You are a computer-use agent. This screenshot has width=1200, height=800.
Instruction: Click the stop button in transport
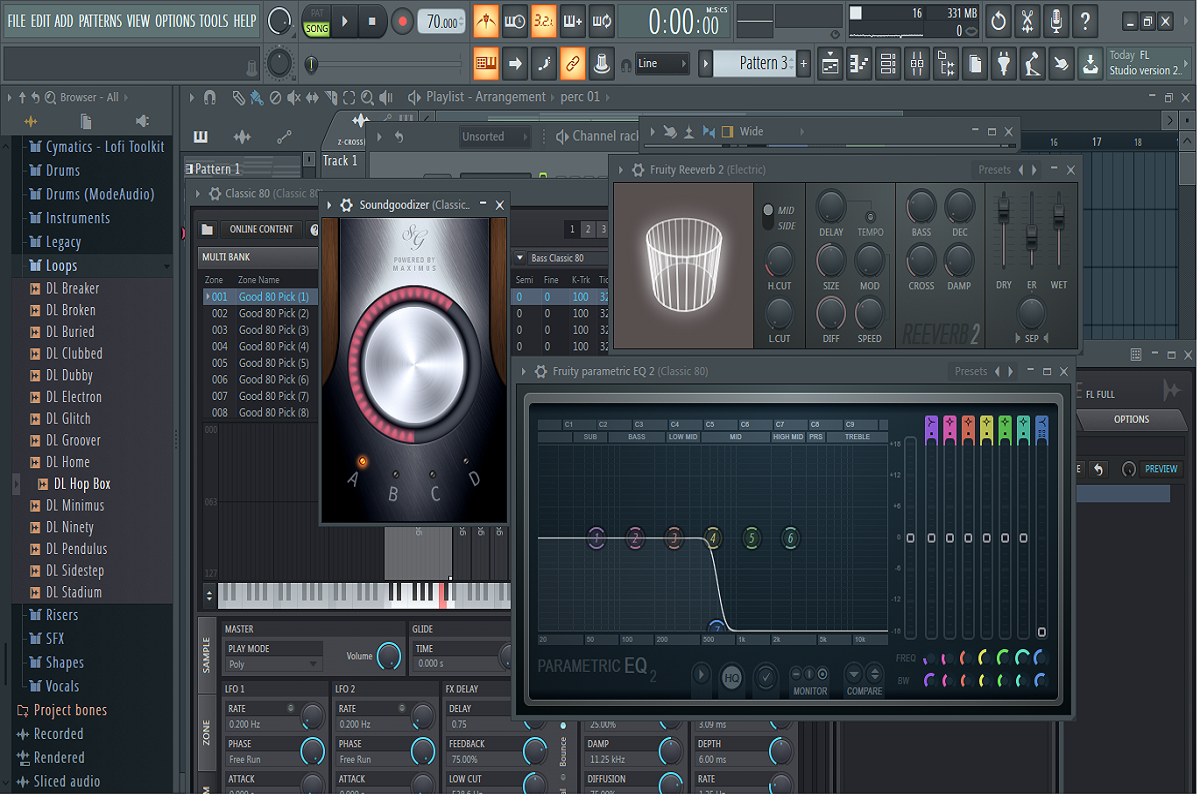[x=373, y=21]
